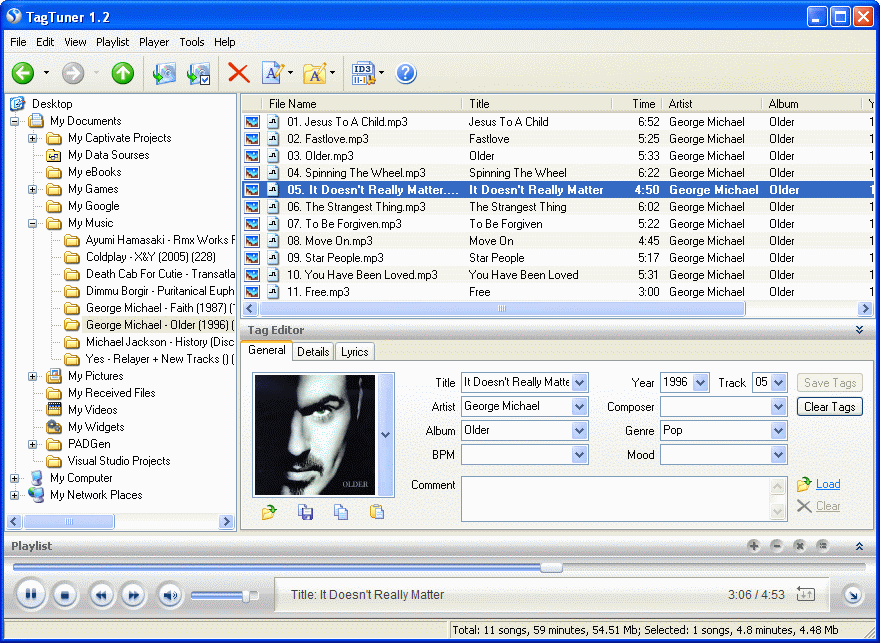Click the blue Help question mark icon
The width and height of the screenshot is (880, 643).
pos(406,73)
